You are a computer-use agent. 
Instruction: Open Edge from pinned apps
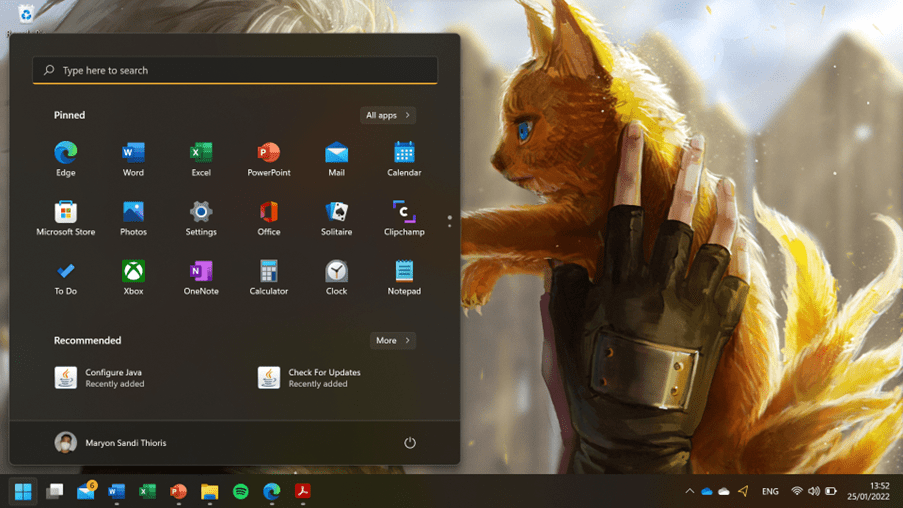(x=66, y=158)
